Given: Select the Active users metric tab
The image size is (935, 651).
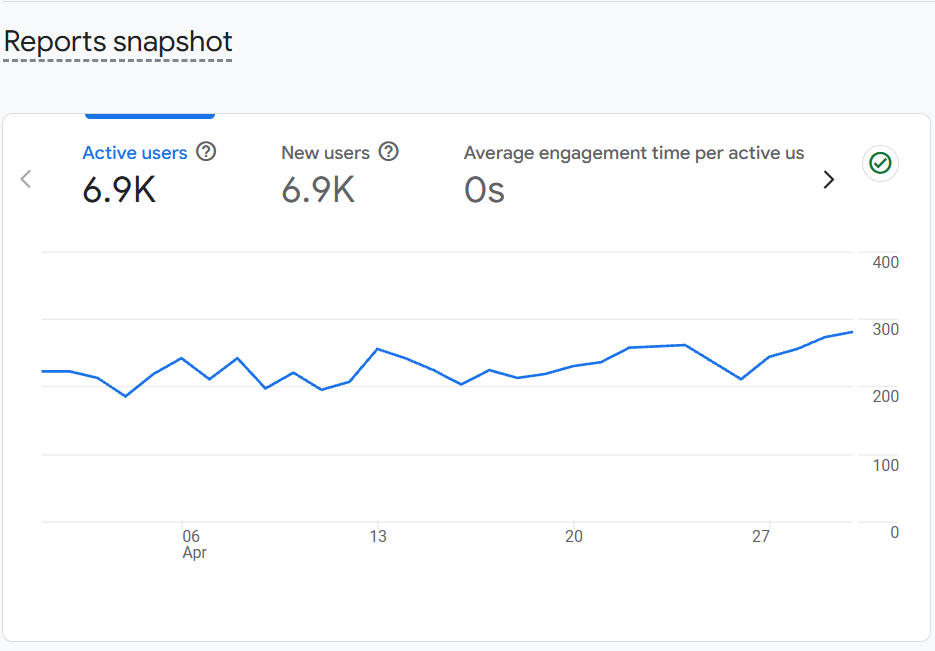Looking at the screenshot, I should tap(135, 153).
